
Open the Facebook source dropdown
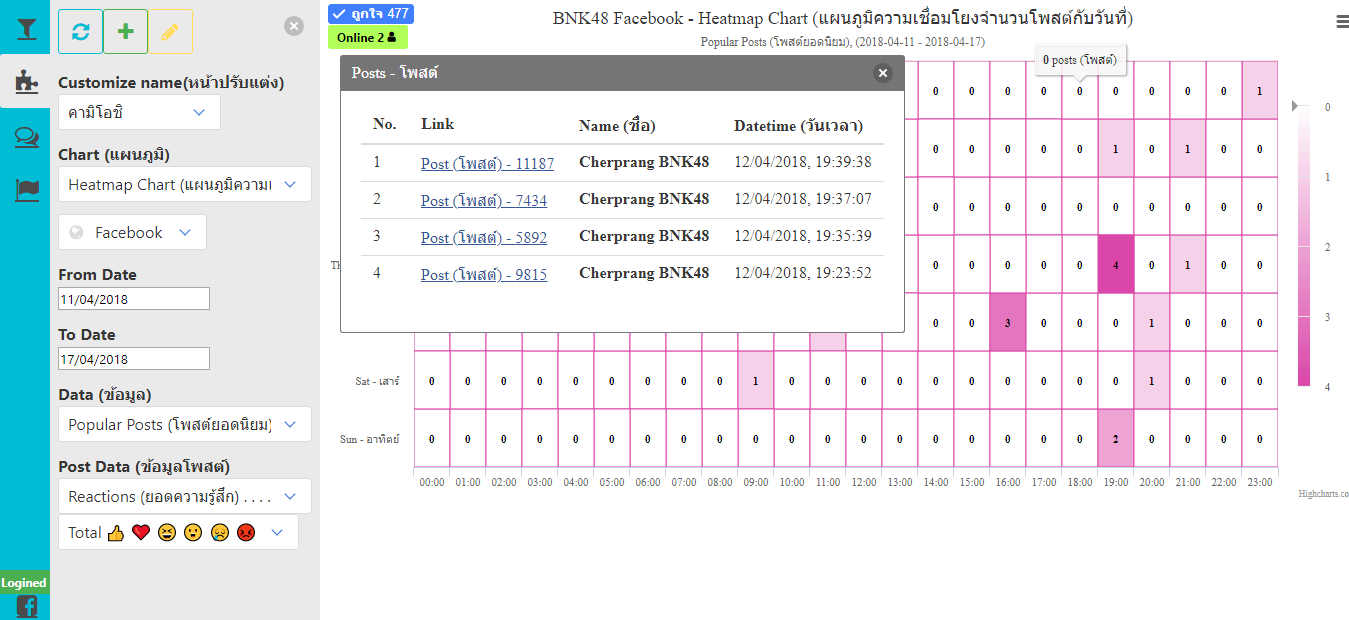[x=133, y=232]
